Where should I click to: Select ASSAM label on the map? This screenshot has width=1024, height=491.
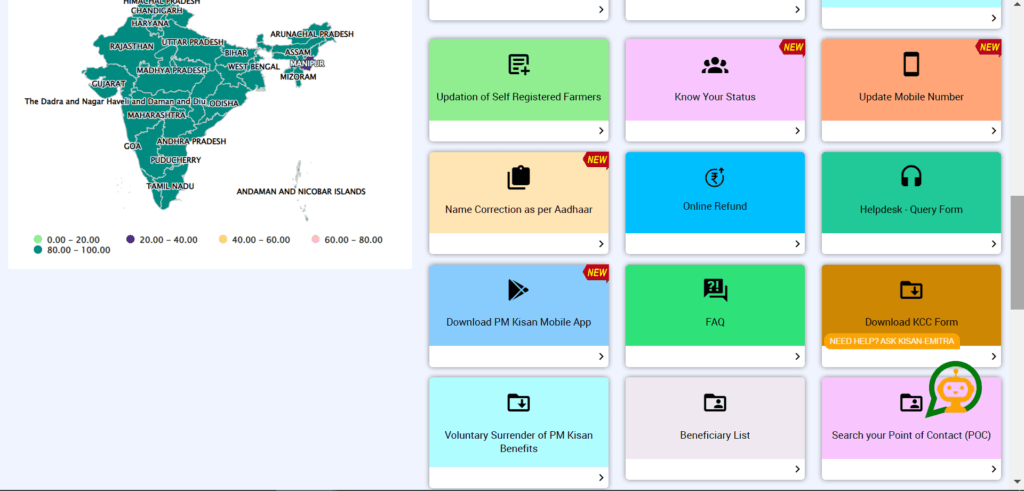click(297, 52)
